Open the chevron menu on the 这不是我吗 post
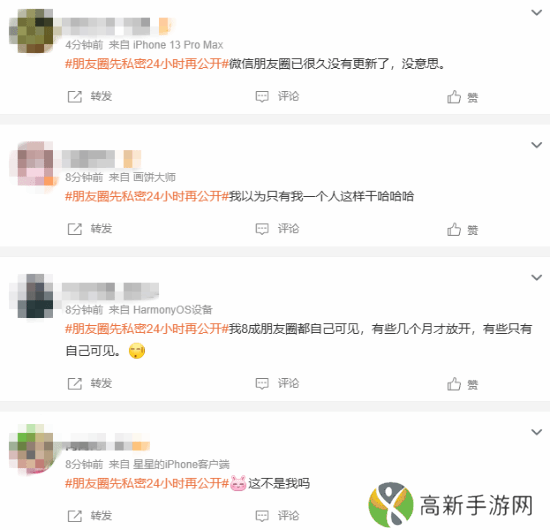This screenshot has height=530, width=550. [x=537, y=432]
